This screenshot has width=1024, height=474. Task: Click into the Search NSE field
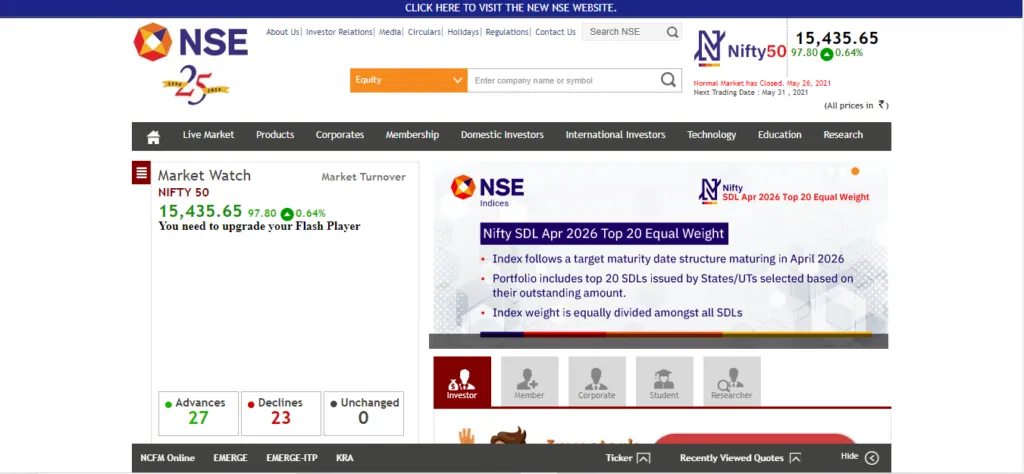pos(624,32)
